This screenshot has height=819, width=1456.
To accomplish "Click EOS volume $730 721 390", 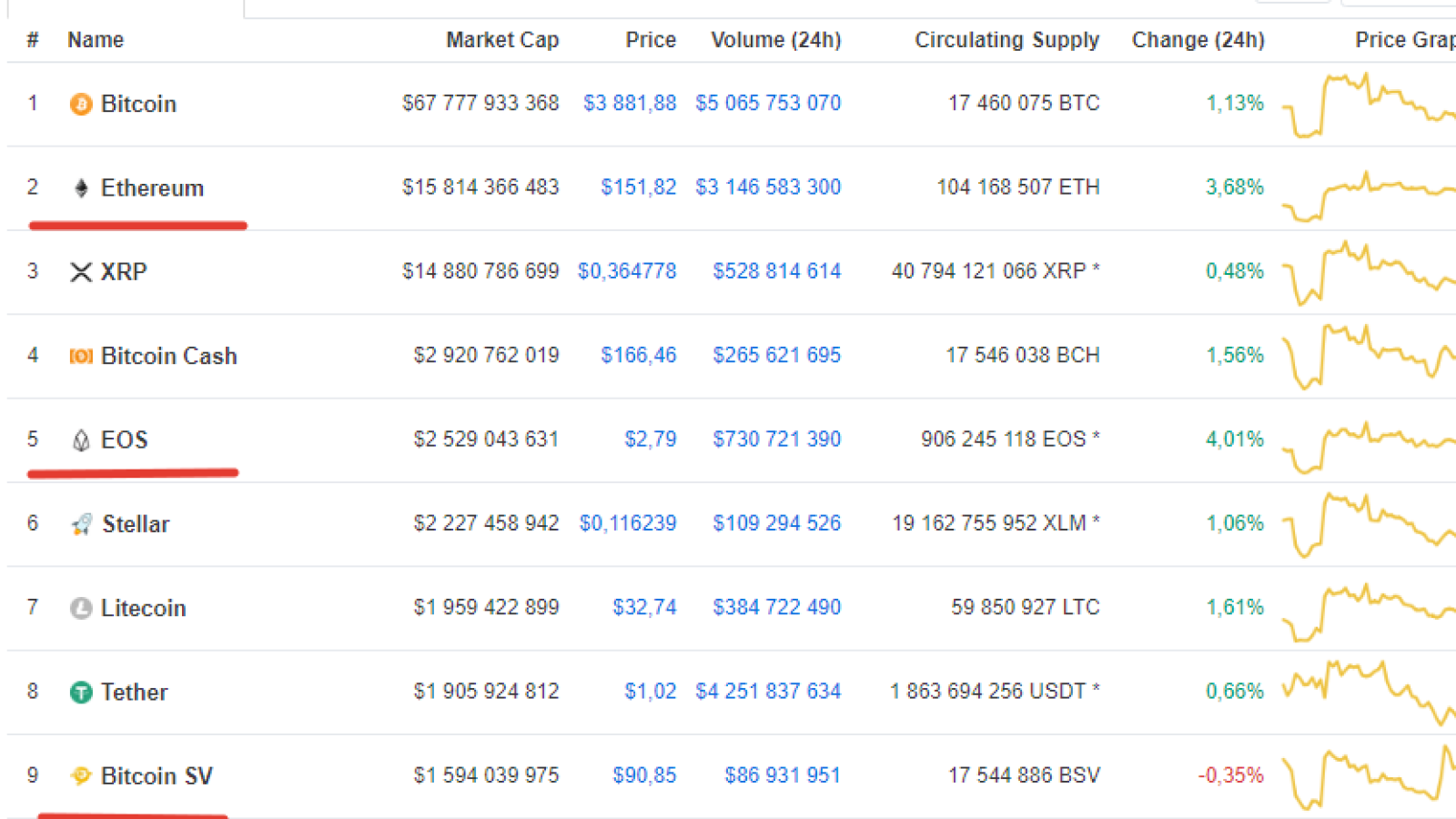I will pyautogui.click(x=777, y=440).
